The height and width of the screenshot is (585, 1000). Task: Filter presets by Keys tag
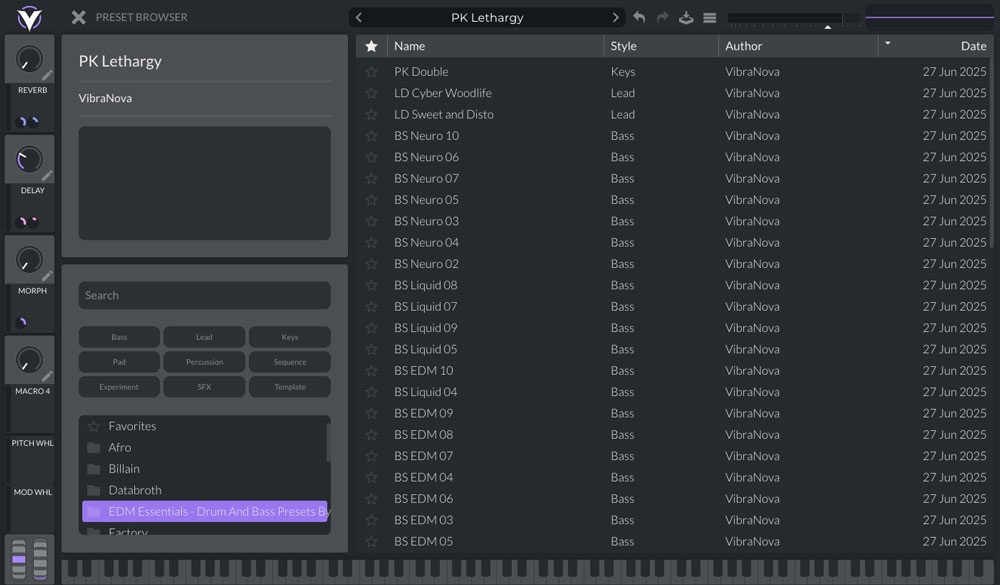pos(290,337)
